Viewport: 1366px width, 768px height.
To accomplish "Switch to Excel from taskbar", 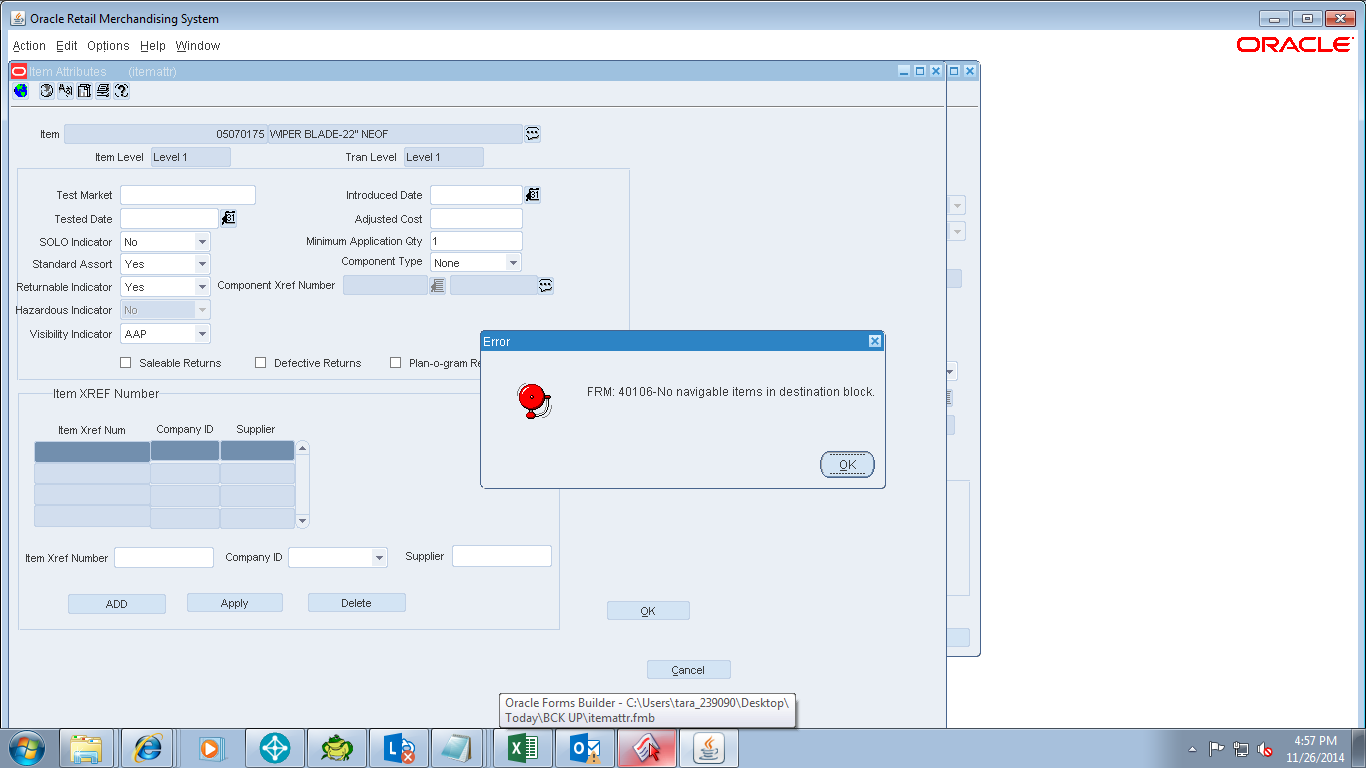I will click(523, 748).
